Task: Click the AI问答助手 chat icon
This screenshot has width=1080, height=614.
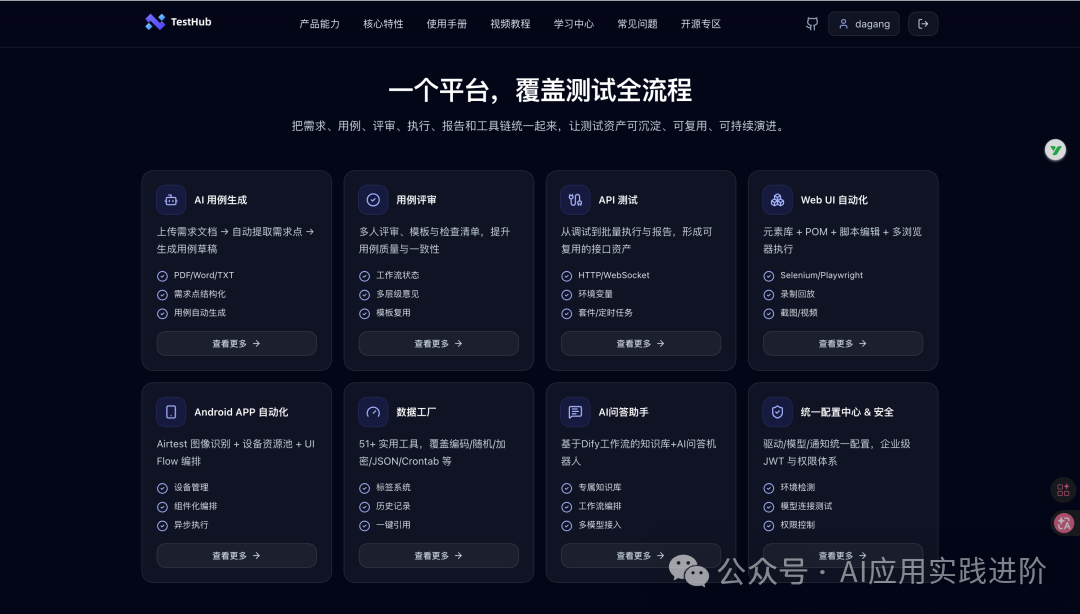Action: pyautogui.click(x=575, y=412)
